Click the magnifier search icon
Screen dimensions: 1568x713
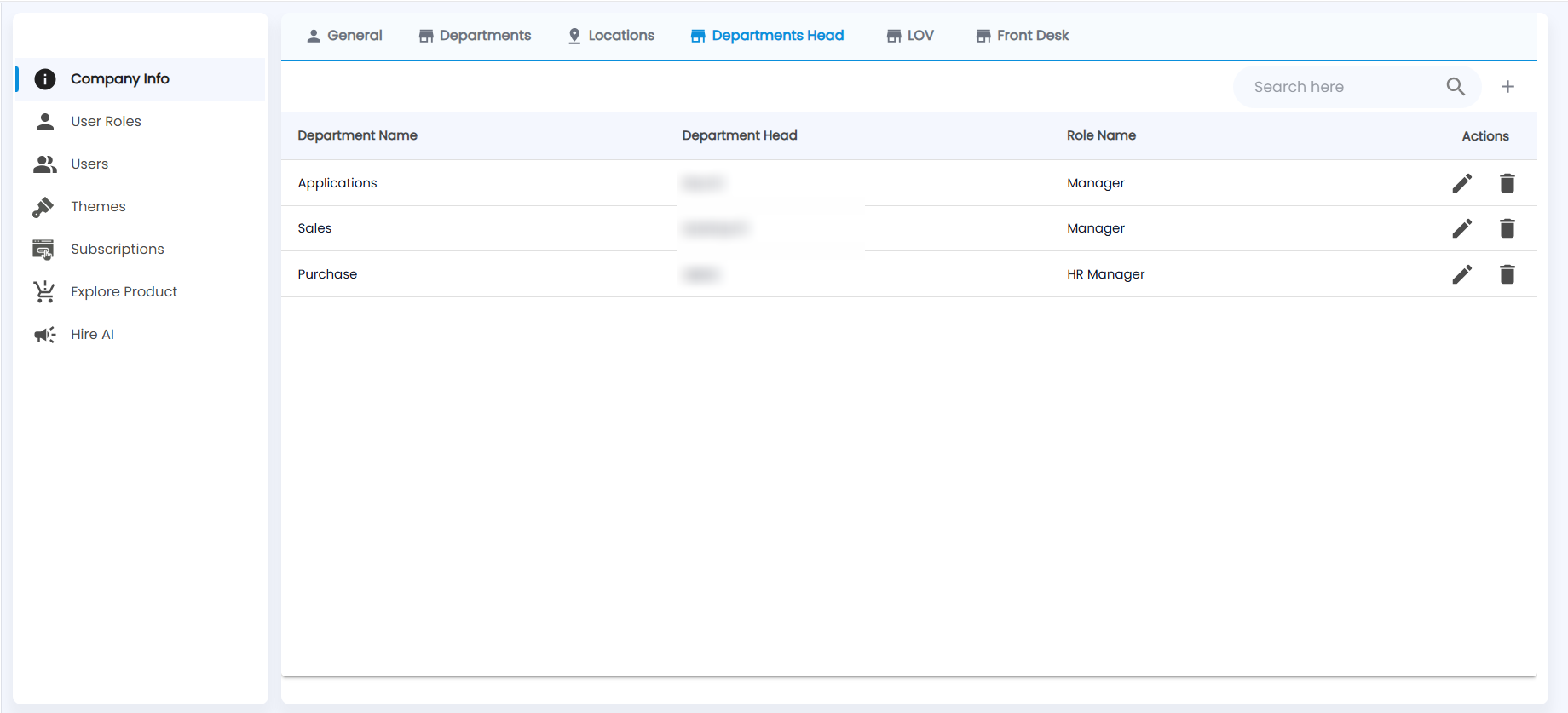[1456, 87]
